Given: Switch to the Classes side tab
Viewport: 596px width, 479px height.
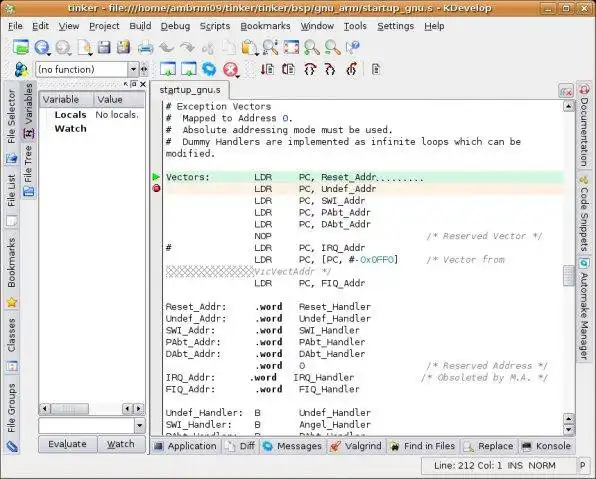Looking at the screenshot, I should tap(12, 343).
